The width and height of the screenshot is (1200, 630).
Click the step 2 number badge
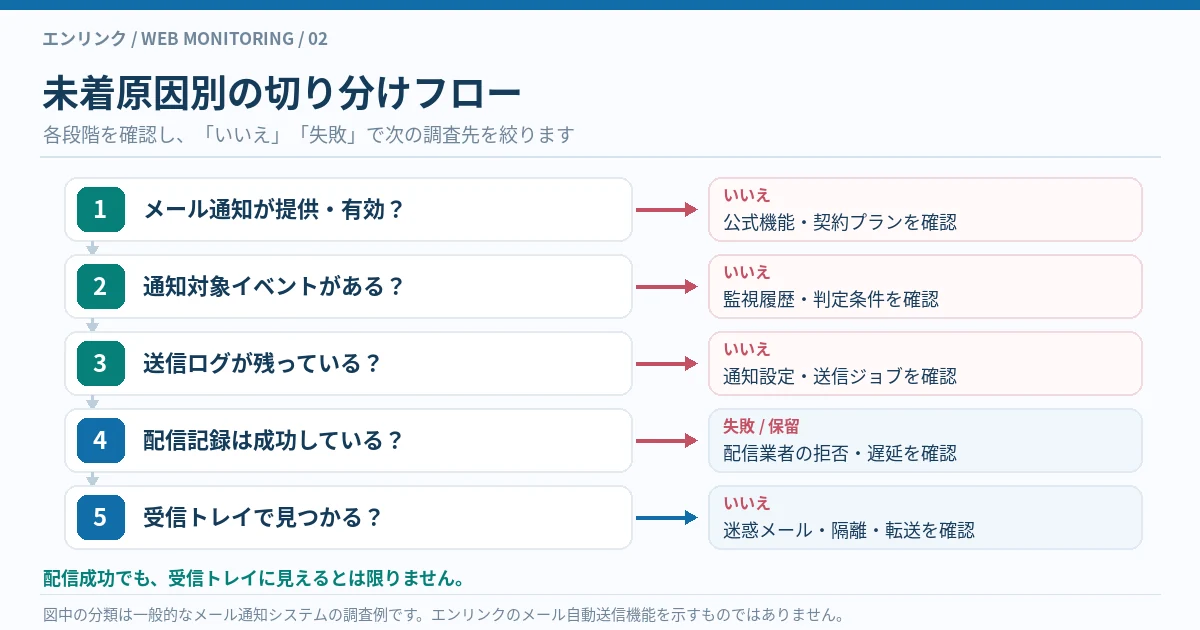101,286
